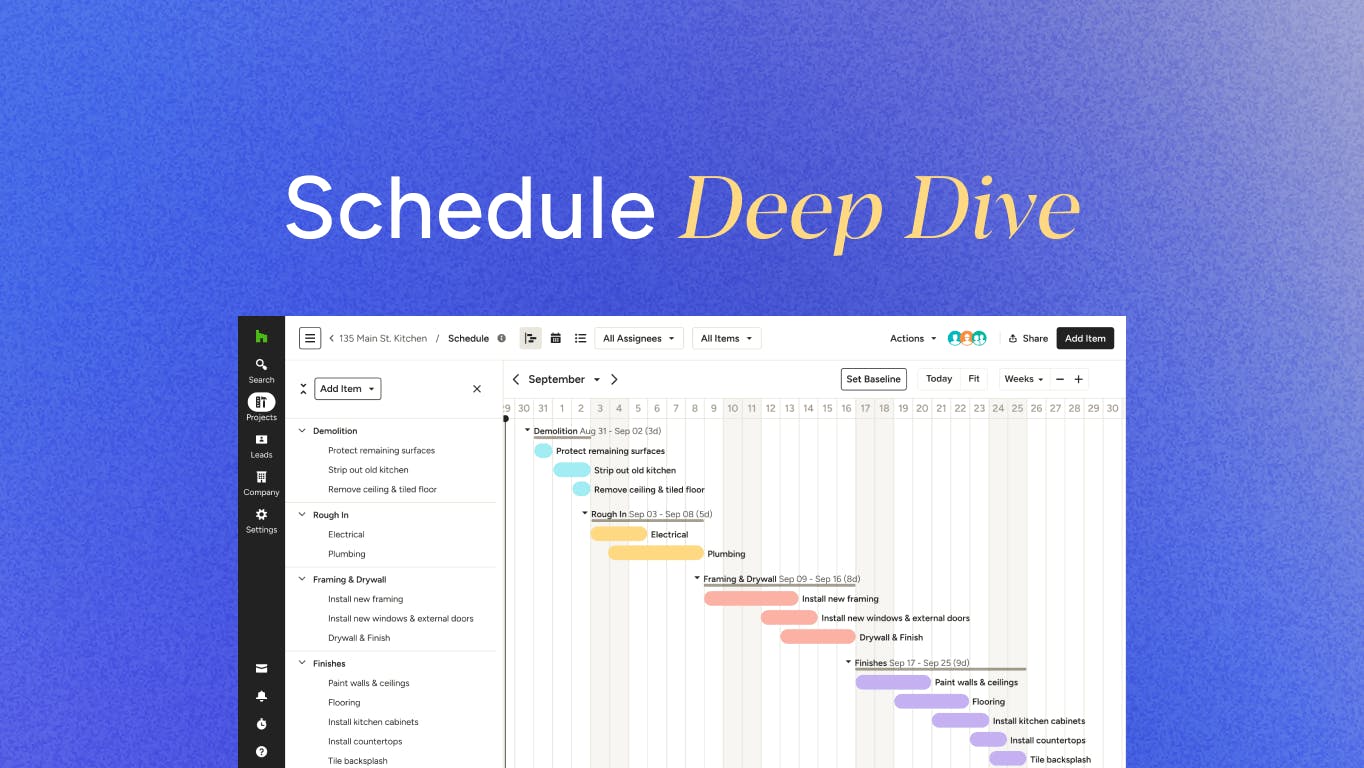Open the hamburger menu button
The height and width of the screenshot is (768, 1364).
point(310,338)
